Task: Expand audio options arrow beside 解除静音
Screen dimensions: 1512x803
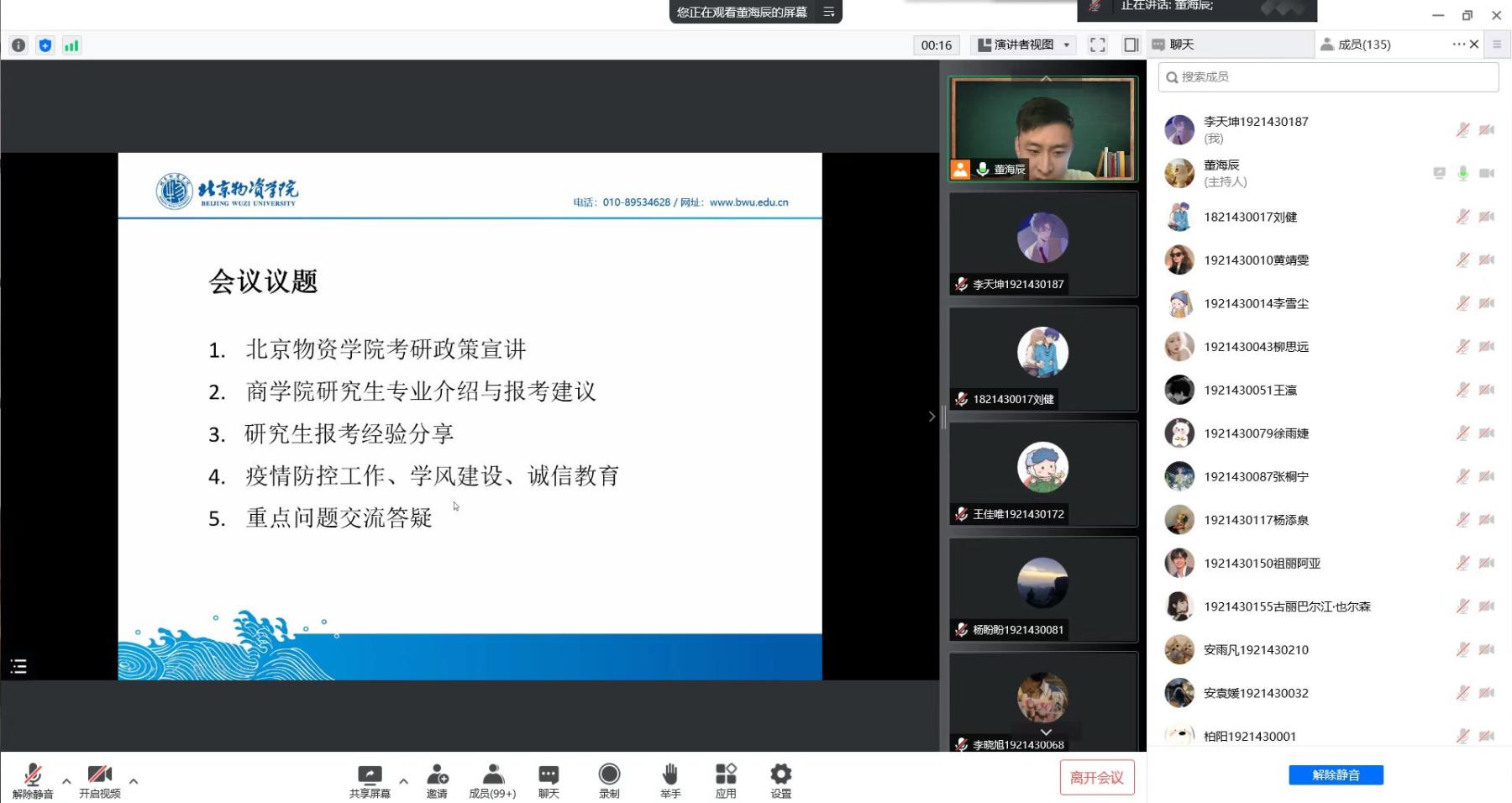Action: point(66,781)
